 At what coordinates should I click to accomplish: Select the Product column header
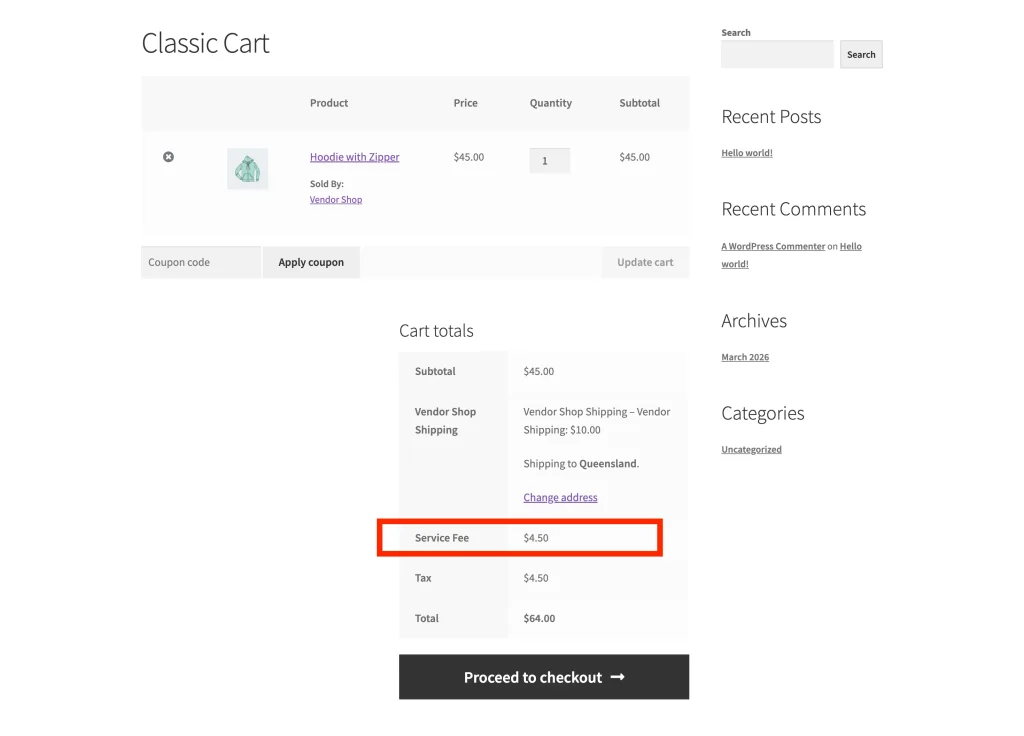click(x=329, y=103)
